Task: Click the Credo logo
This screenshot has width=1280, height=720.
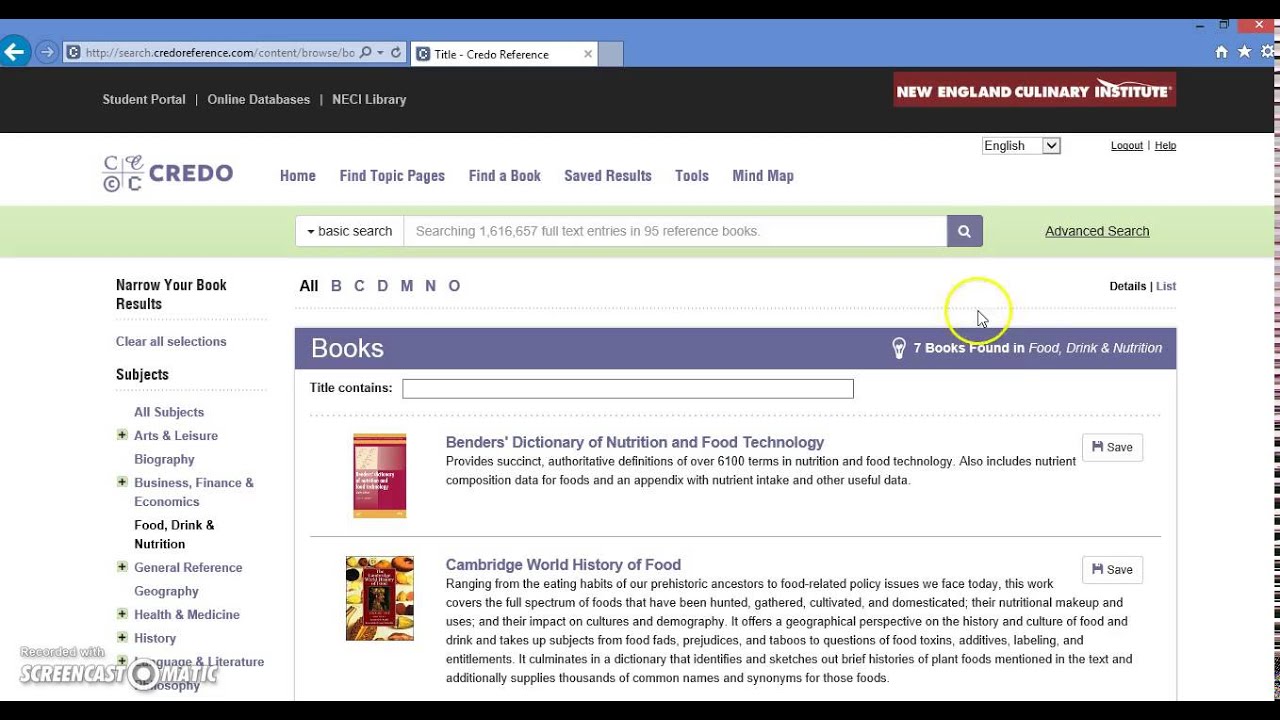Action: coord(167,174)
